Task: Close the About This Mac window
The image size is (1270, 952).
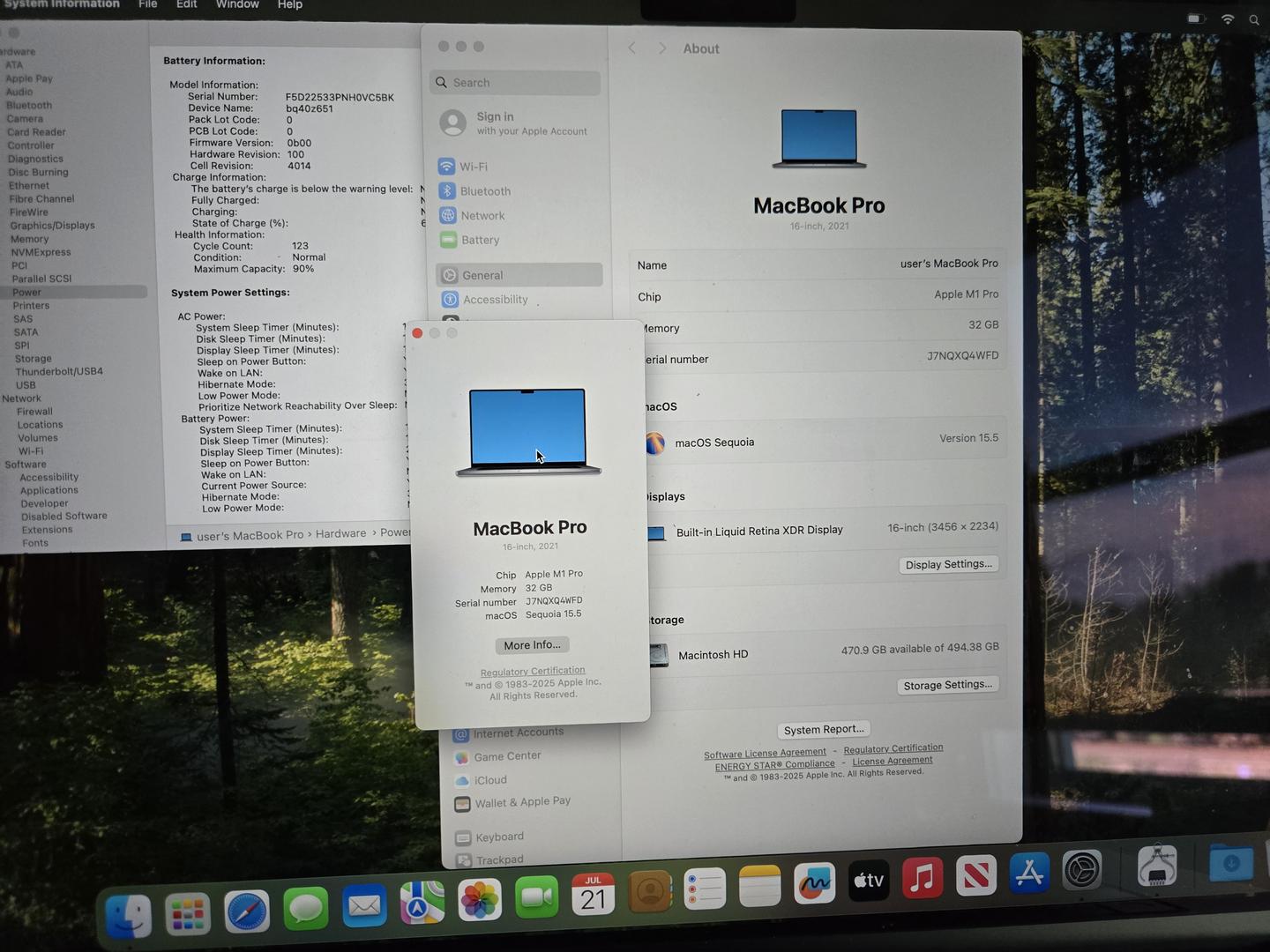Action: click(417, 332)
